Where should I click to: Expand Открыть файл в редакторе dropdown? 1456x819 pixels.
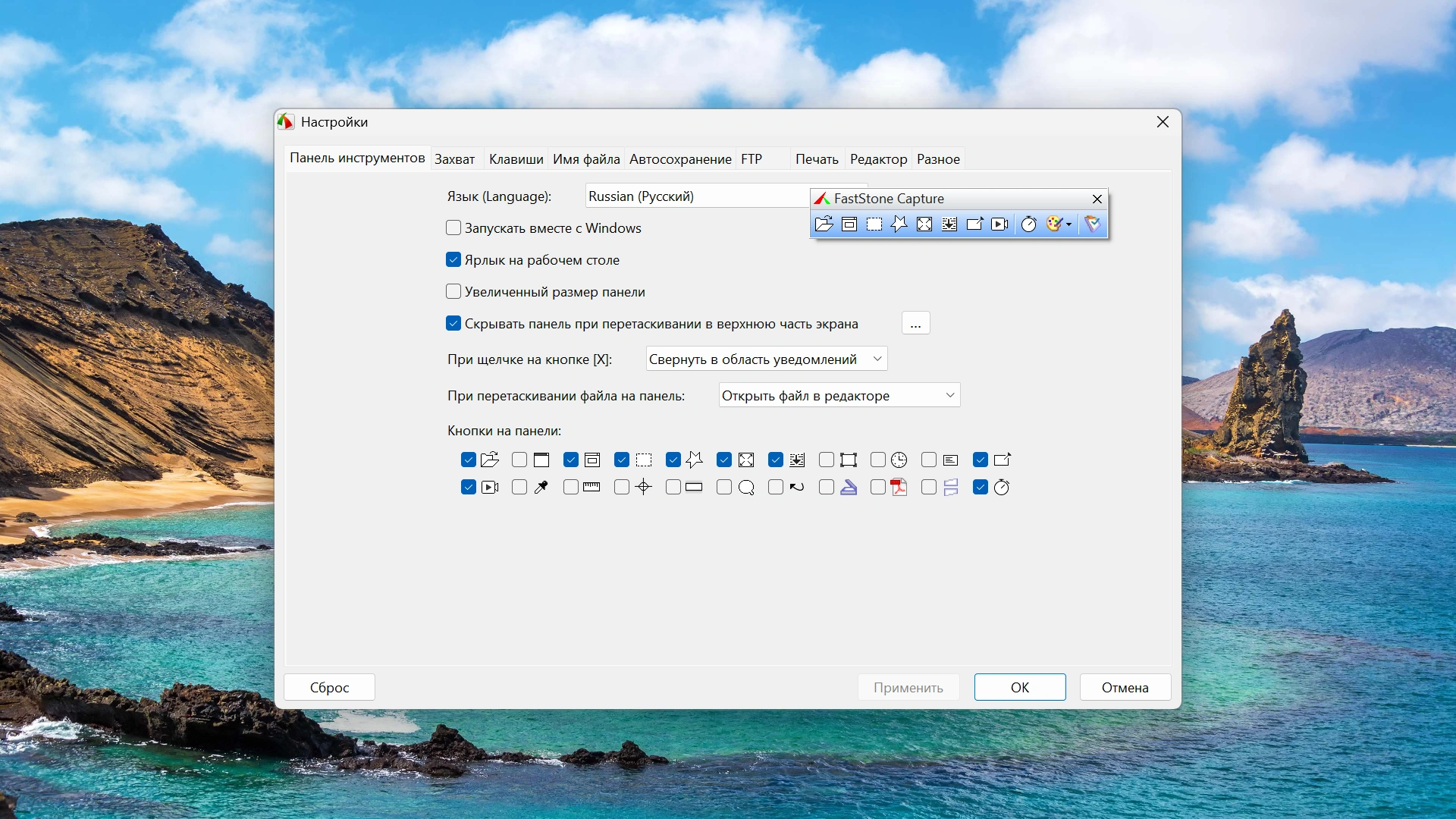pos(950,395)
